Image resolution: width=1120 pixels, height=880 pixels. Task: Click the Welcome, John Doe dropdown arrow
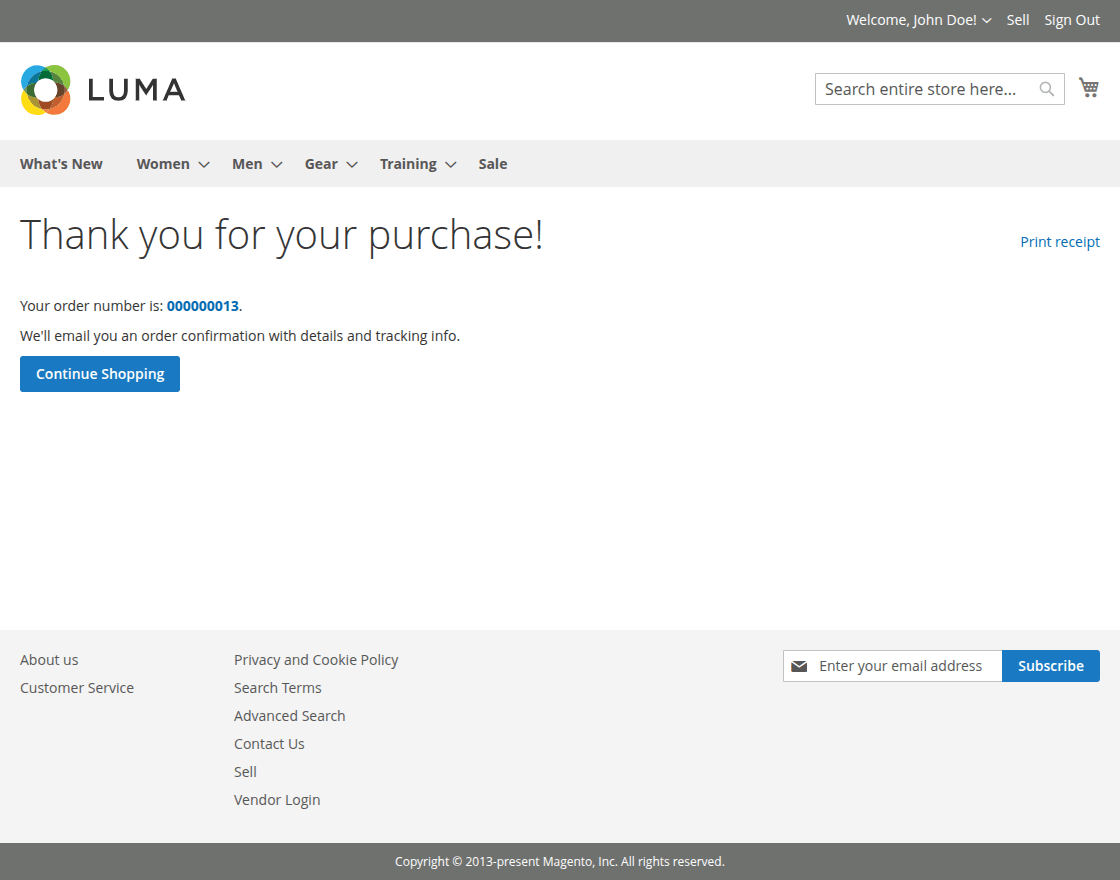click(987, 20)
